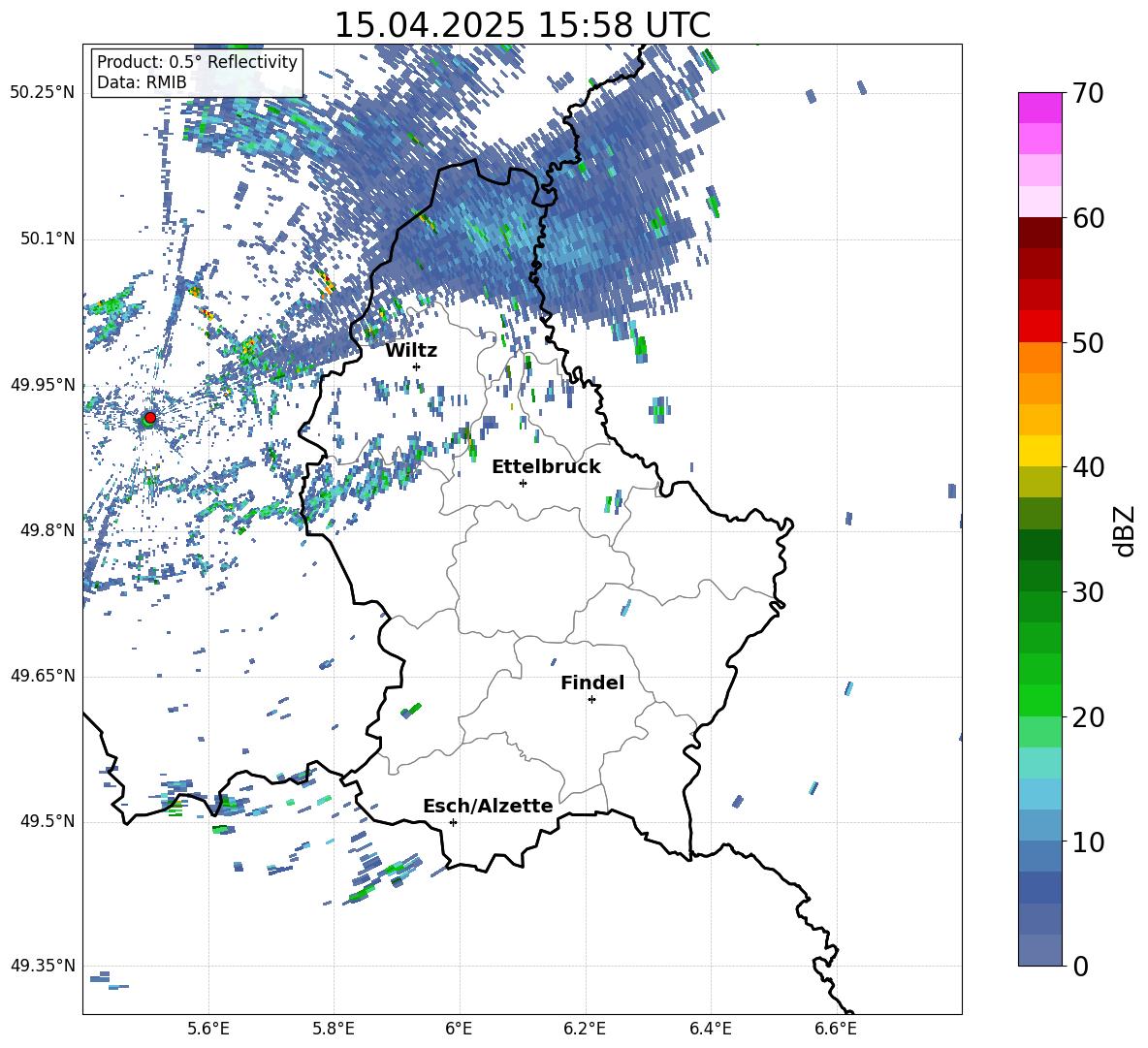This screenshot has width=1148, height=1048.
Task: Click the 6°E longitude tick label
Action: [x=459, y=1029]
